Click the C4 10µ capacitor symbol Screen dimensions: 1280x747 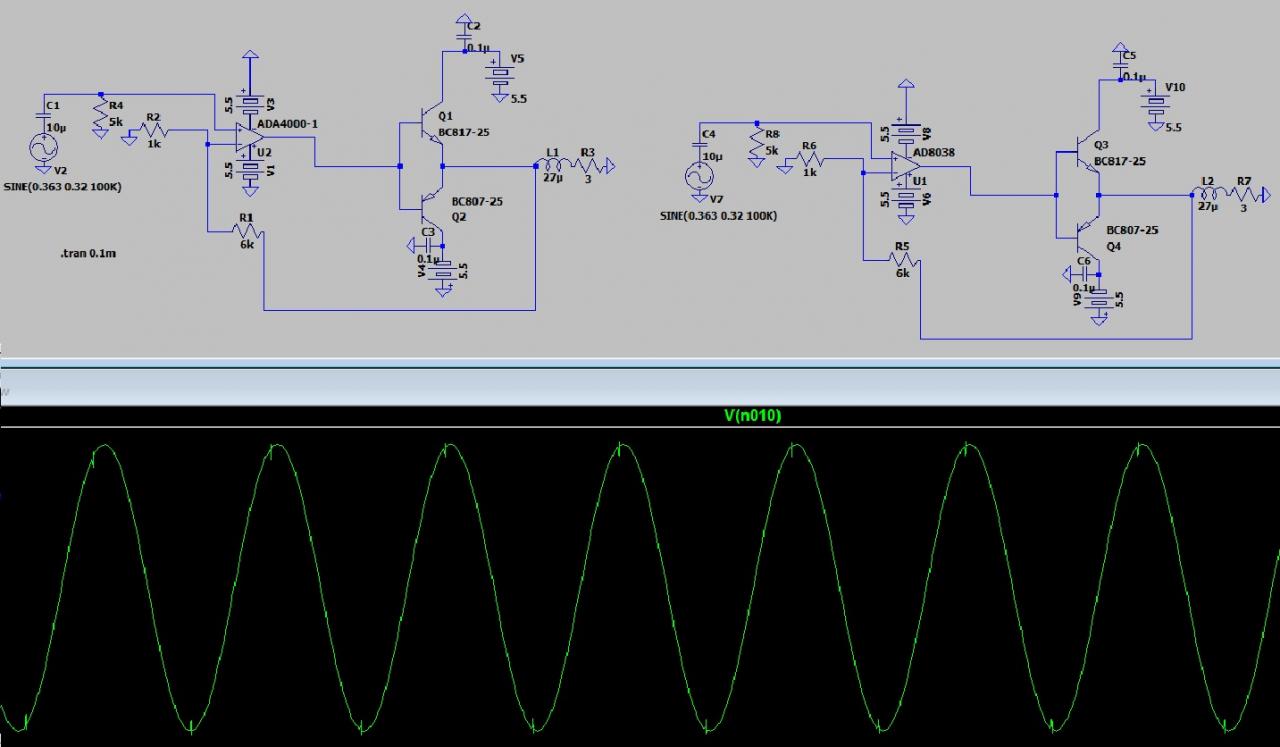698,145
